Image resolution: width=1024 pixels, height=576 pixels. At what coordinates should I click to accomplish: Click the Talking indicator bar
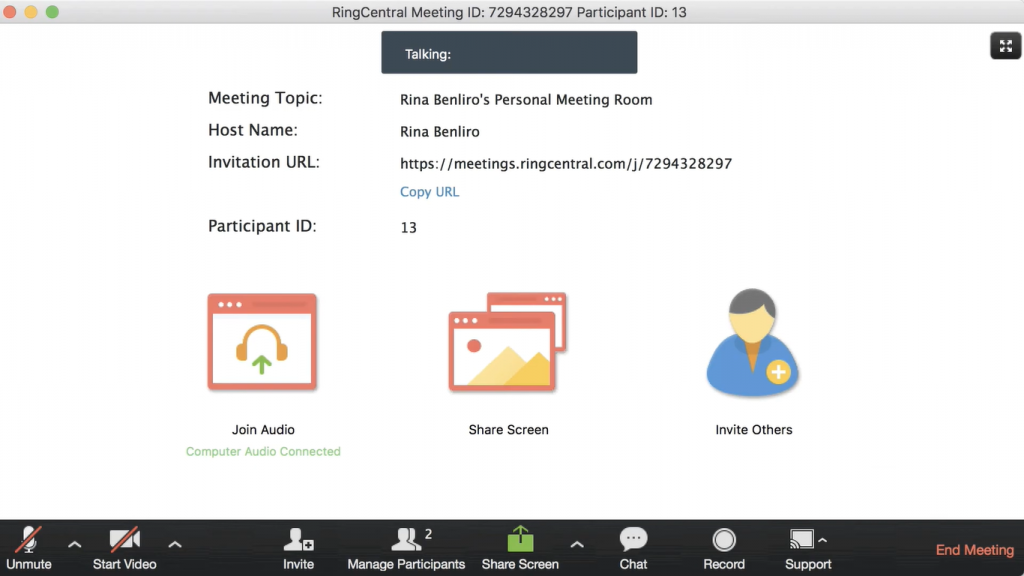pos(509,52)
